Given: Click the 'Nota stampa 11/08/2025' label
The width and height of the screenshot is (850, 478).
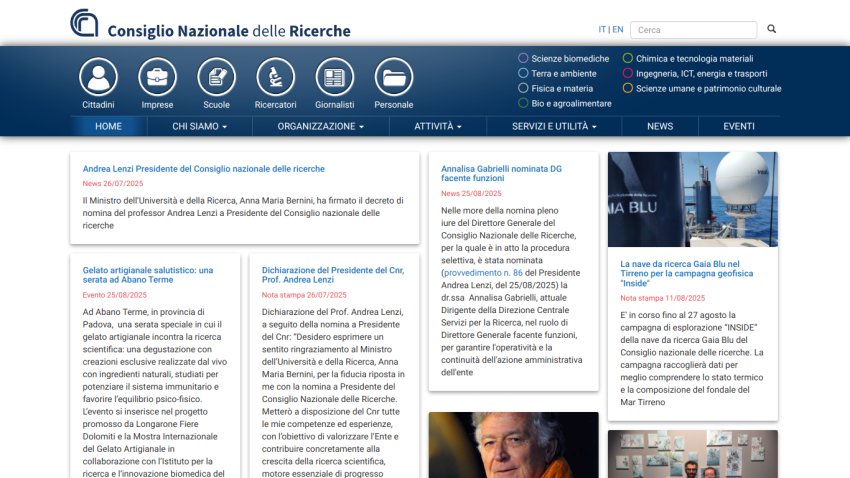Looking at the screenshot, I should click(x=662, y=298).
